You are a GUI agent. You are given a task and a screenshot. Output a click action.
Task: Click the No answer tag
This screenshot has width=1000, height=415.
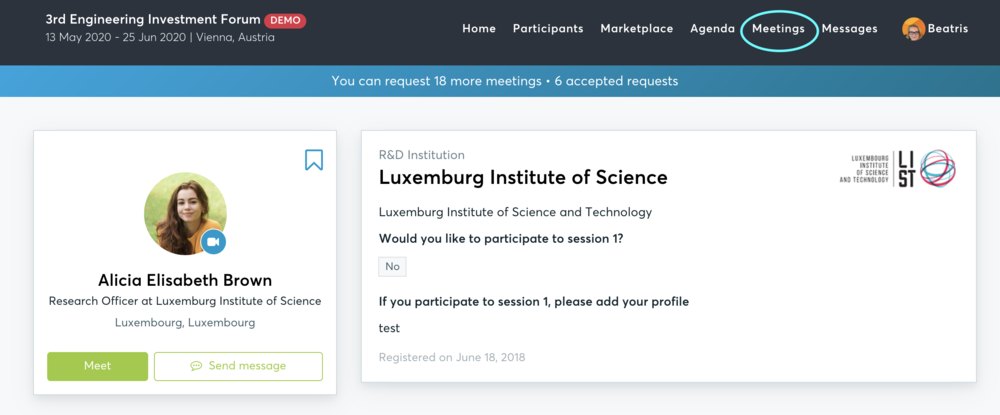coord(392,266)
